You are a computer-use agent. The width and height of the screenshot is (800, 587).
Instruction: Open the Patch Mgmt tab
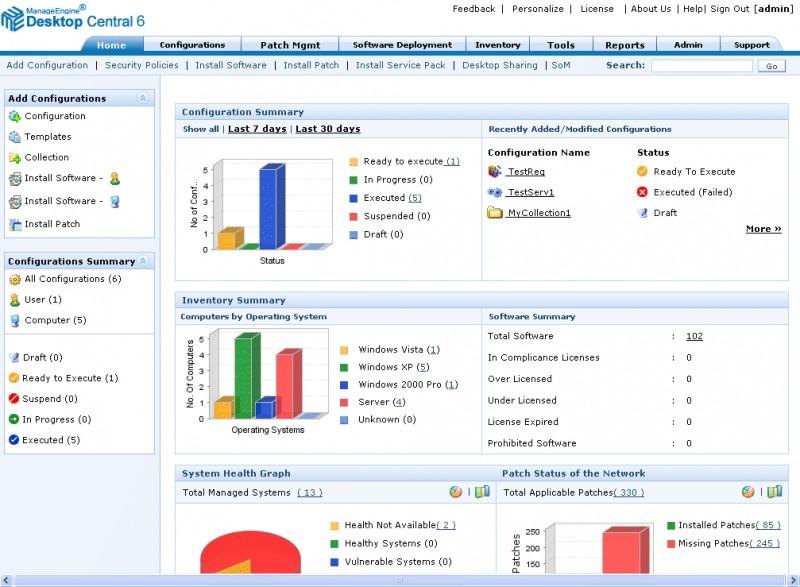[290, 45]
